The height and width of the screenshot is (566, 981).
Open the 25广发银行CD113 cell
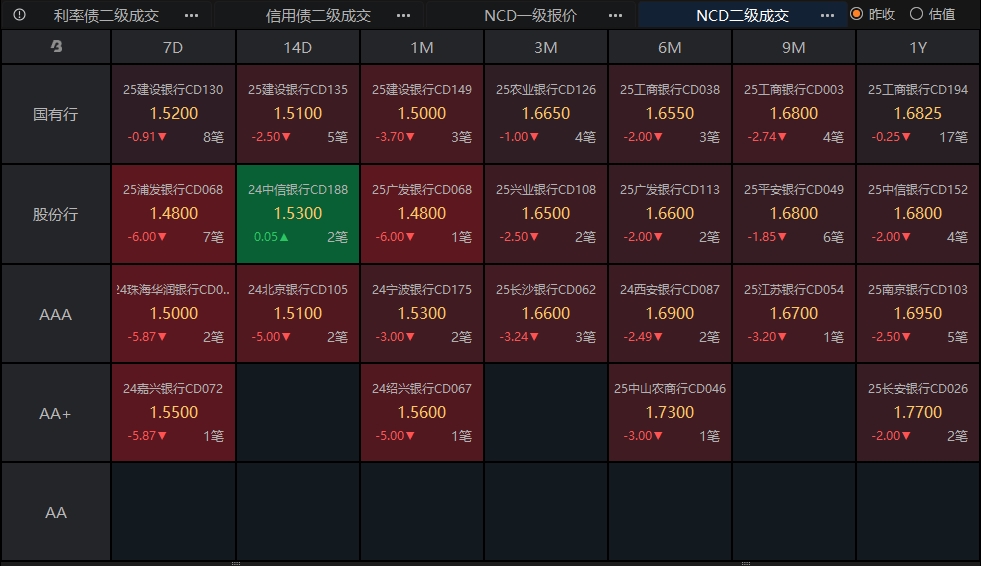pos(669,214)
